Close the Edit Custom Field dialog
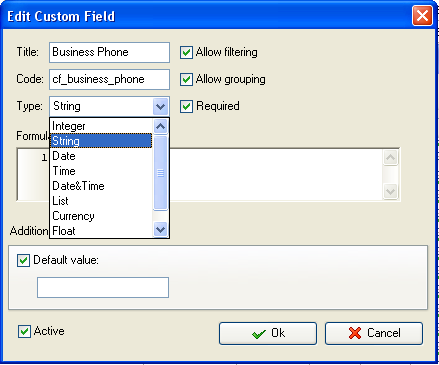Viewport: 439px width, 365px height. tap(422, 16)
